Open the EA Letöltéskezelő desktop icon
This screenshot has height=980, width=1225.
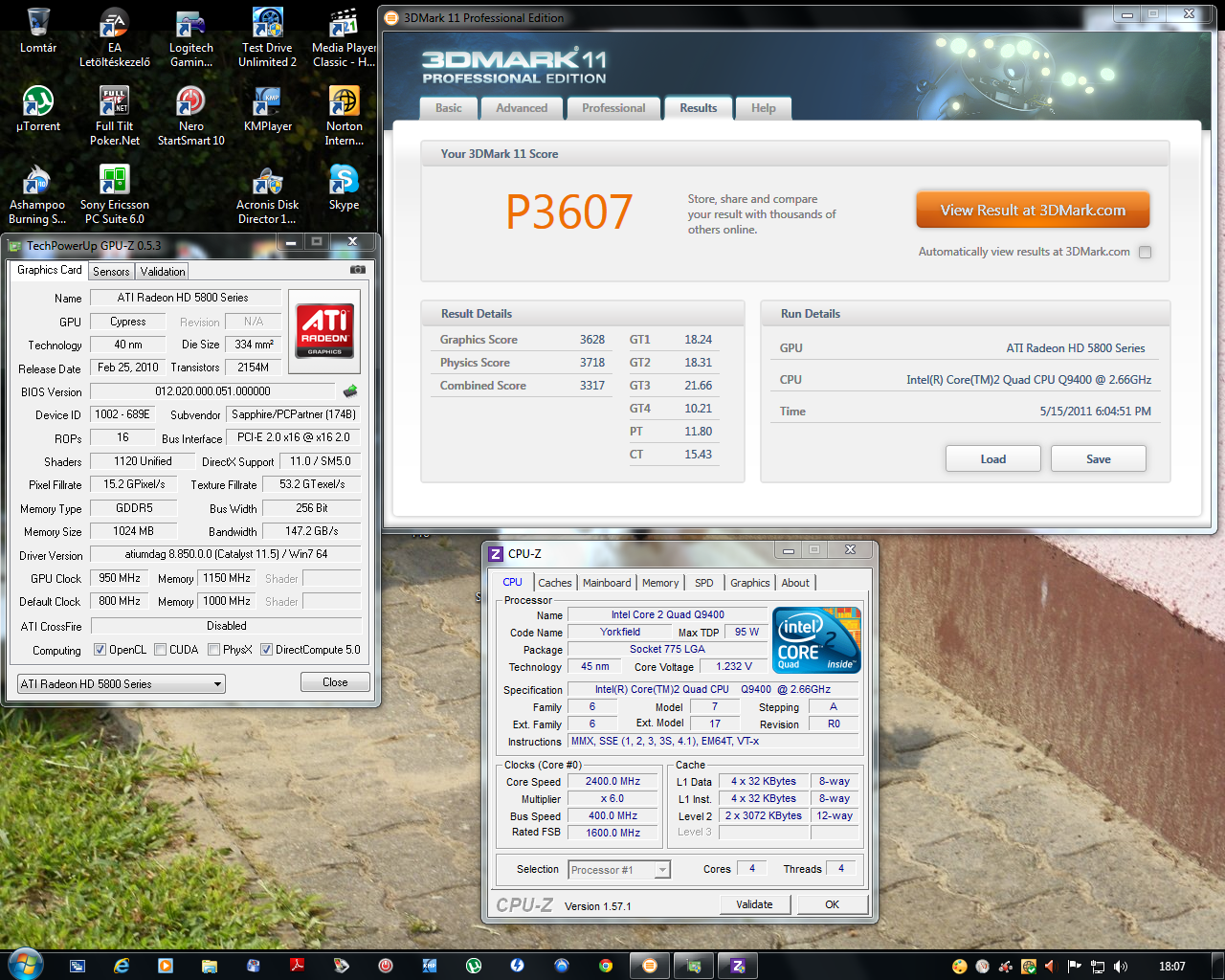[x=115, y=38]
